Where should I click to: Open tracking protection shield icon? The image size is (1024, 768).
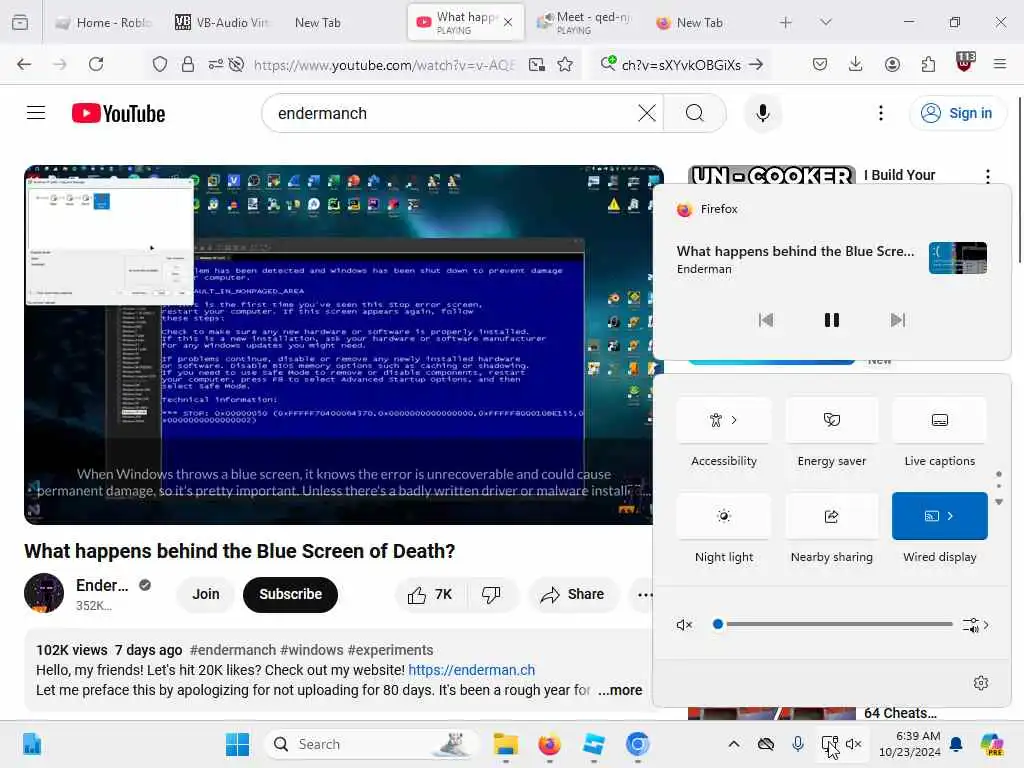tap(160, 64)
